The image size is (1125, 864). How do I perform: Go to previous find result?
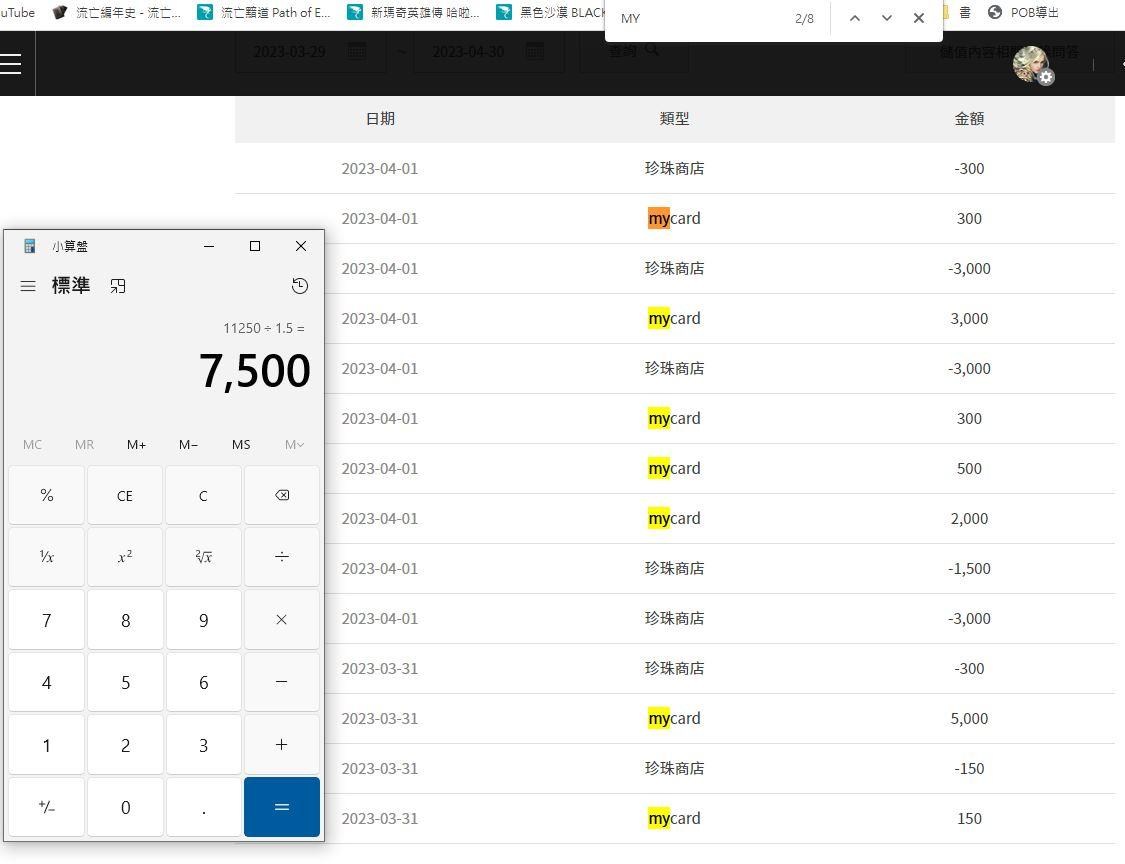point(854,18)
